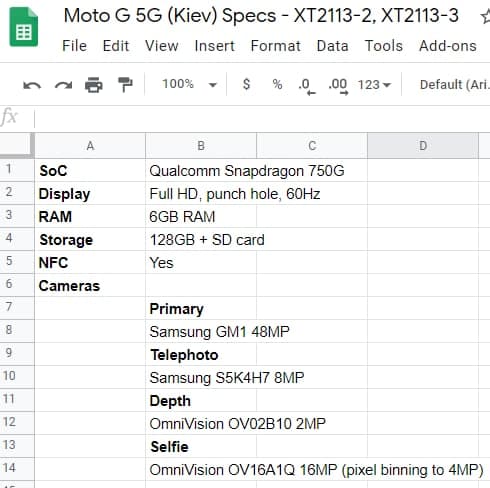Select row 6 header
Image resolution: width=490 pixels, height=488 pixels.
[x=17, y=285]
